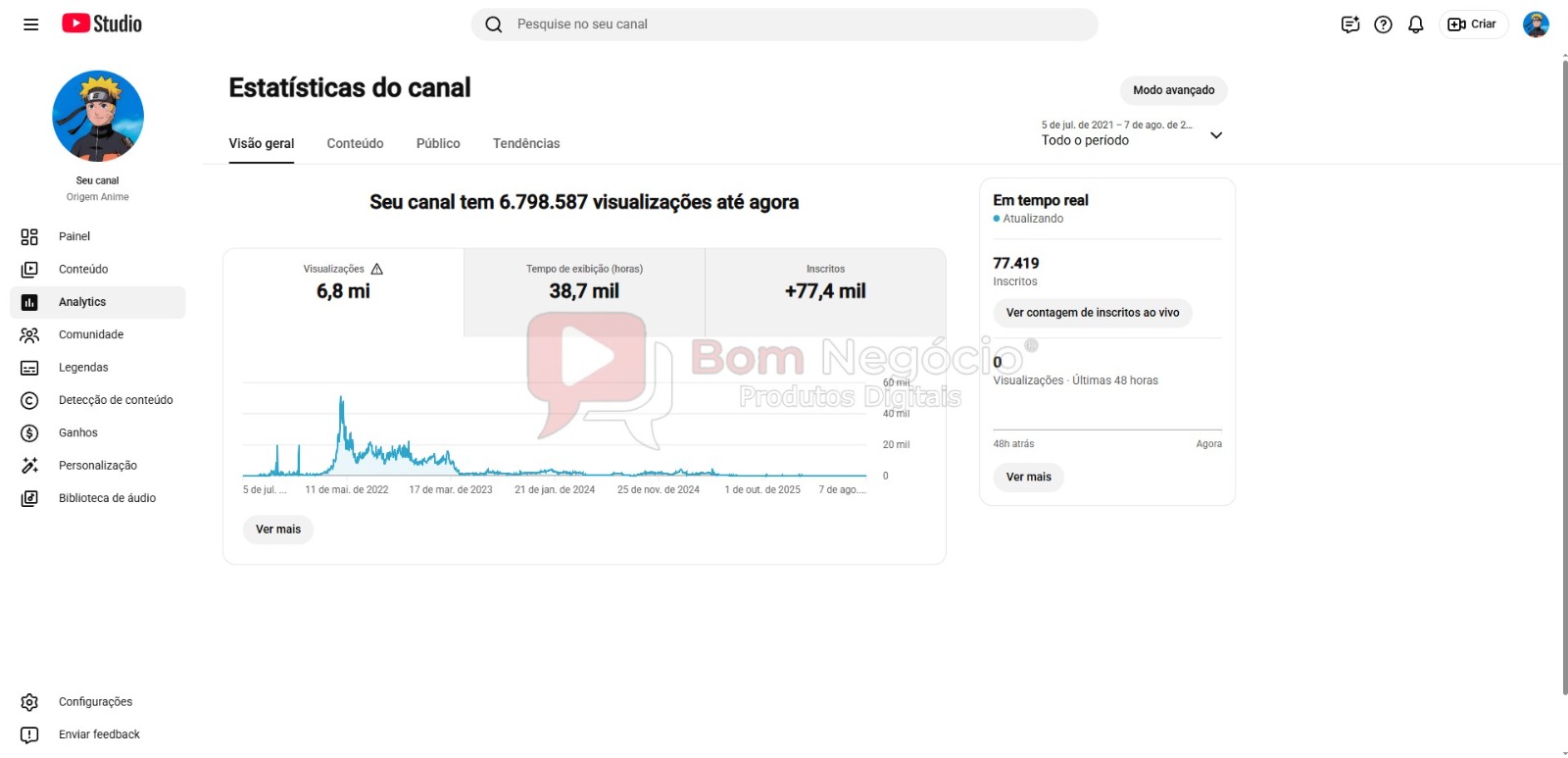This screenshot has width=1568, height=758.
Task: Click the channel search field
Action: tap(784, 25)
